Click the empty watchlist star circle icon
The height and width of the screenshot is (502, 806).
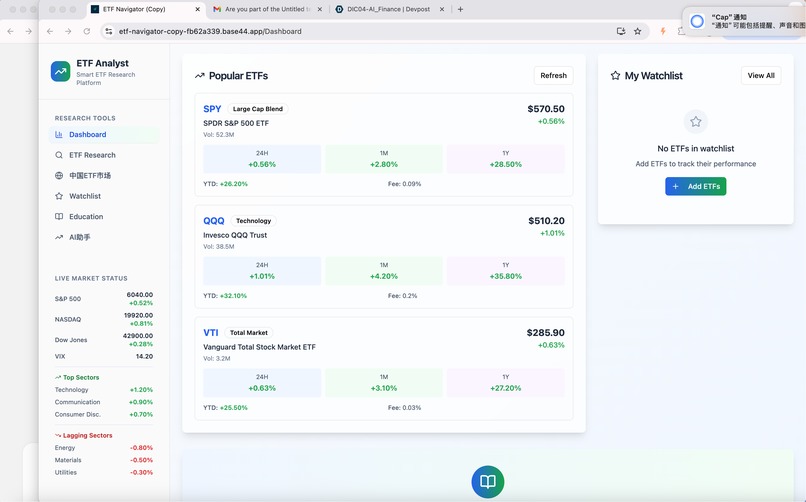695,122
